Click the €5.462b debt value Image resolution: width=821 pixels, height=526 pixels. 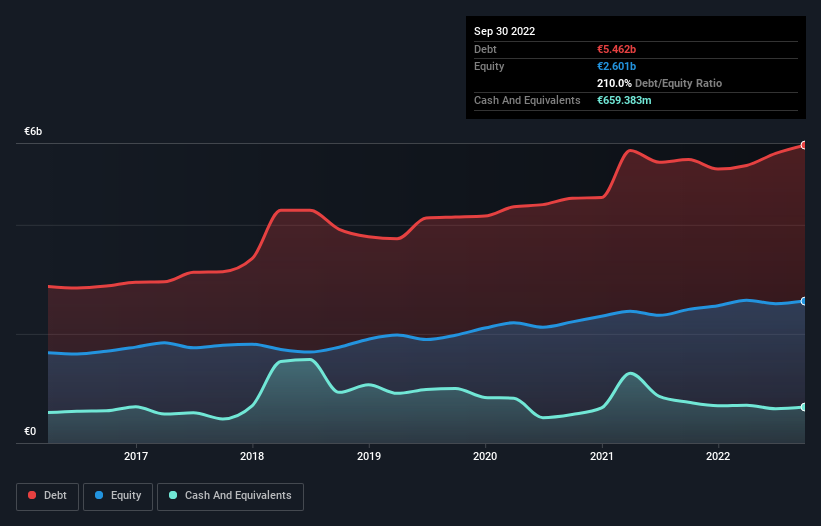coord(616,49)
